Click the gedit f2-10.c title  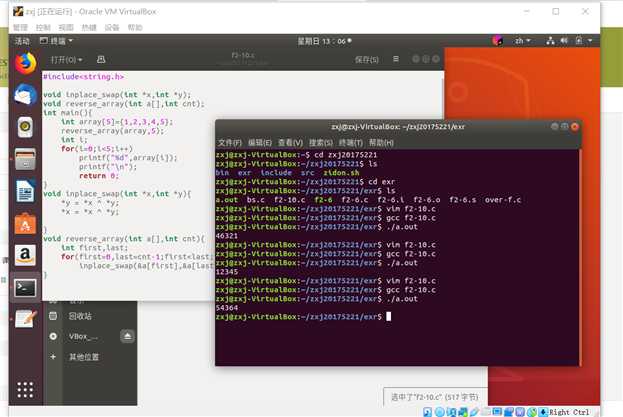point(243,55)
